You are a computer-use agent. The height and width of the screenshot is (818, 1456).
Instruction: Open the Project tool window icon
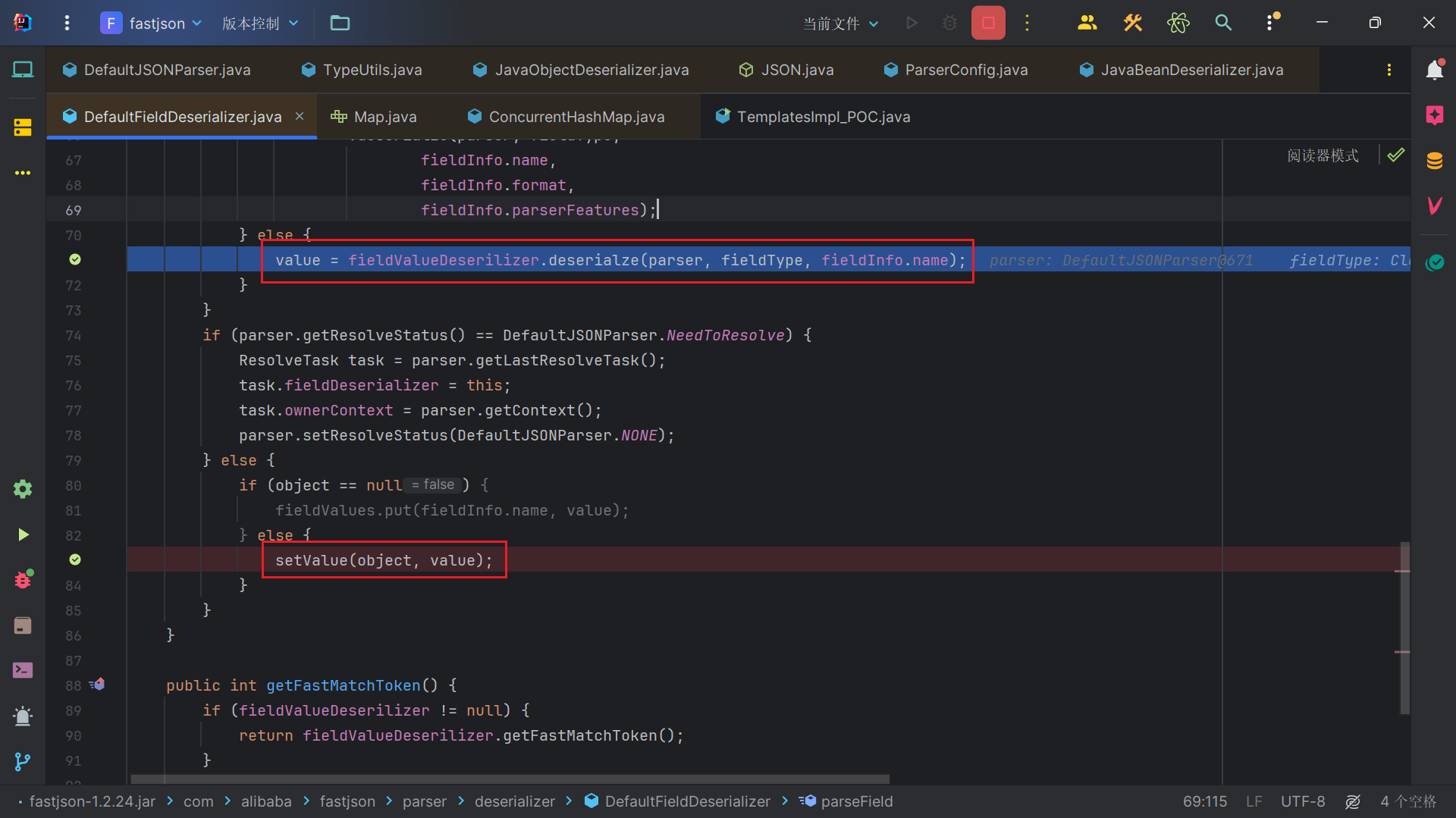click(23, 70)
